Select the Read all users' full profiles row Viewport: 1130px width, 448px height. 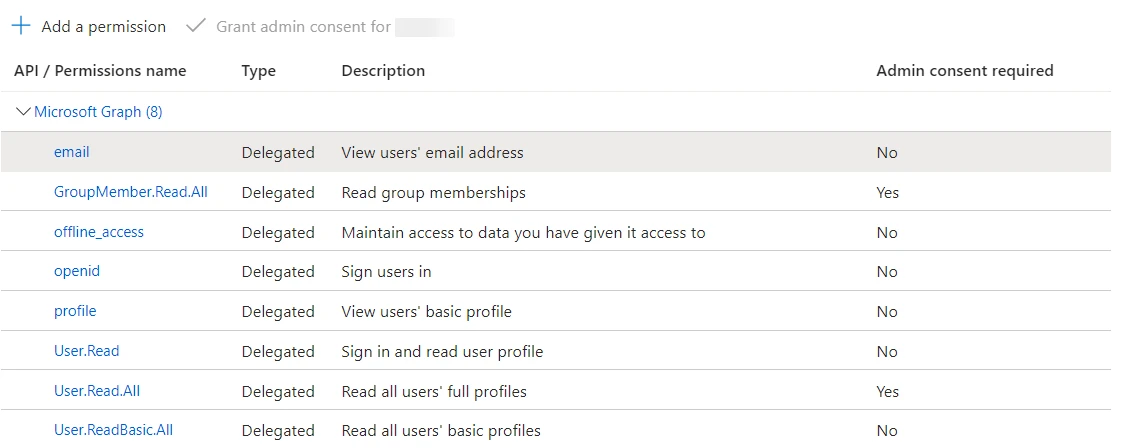tap(556, 390)
